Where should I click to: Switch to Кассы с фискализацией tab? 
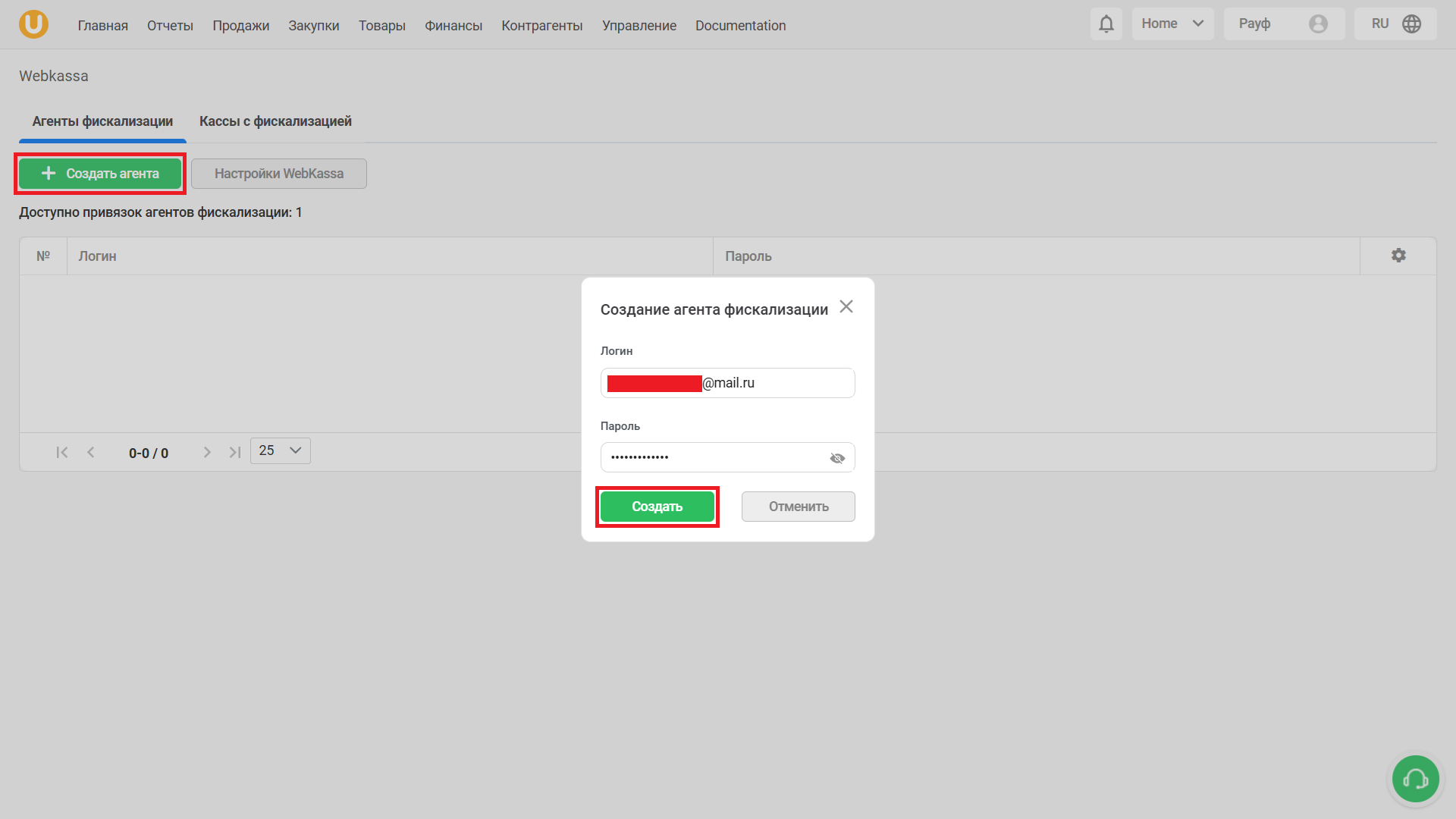click(x=275, y=121)
